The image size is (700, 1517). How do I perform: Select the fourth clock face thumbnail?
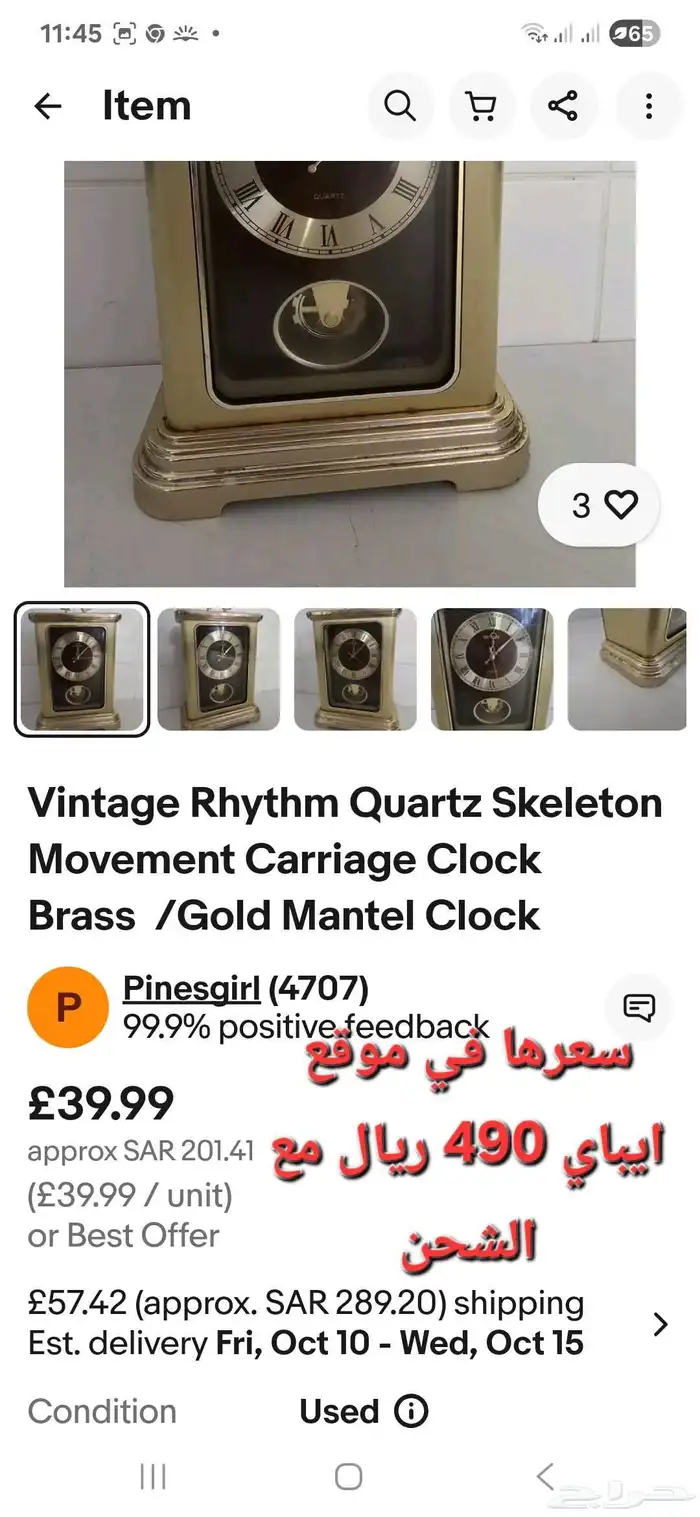coord(492,669)
